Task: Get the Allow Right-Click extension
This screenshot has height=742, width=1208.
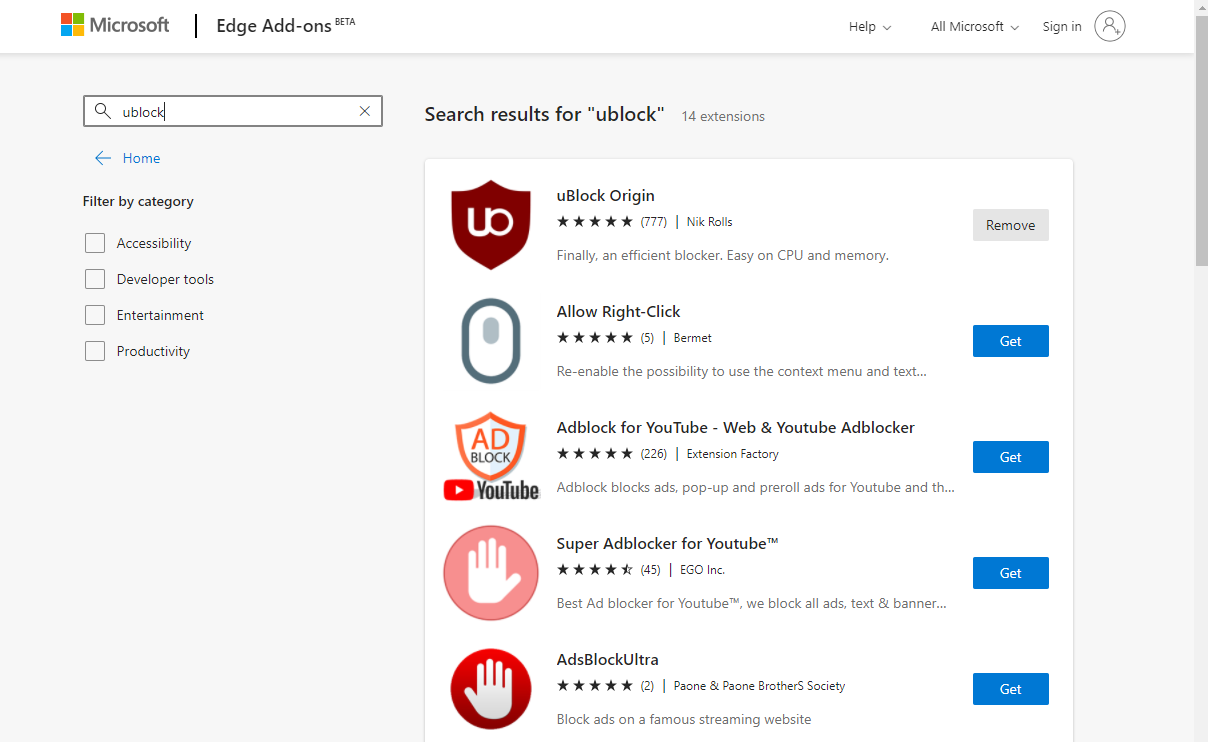Action: tap(1010, 341)
